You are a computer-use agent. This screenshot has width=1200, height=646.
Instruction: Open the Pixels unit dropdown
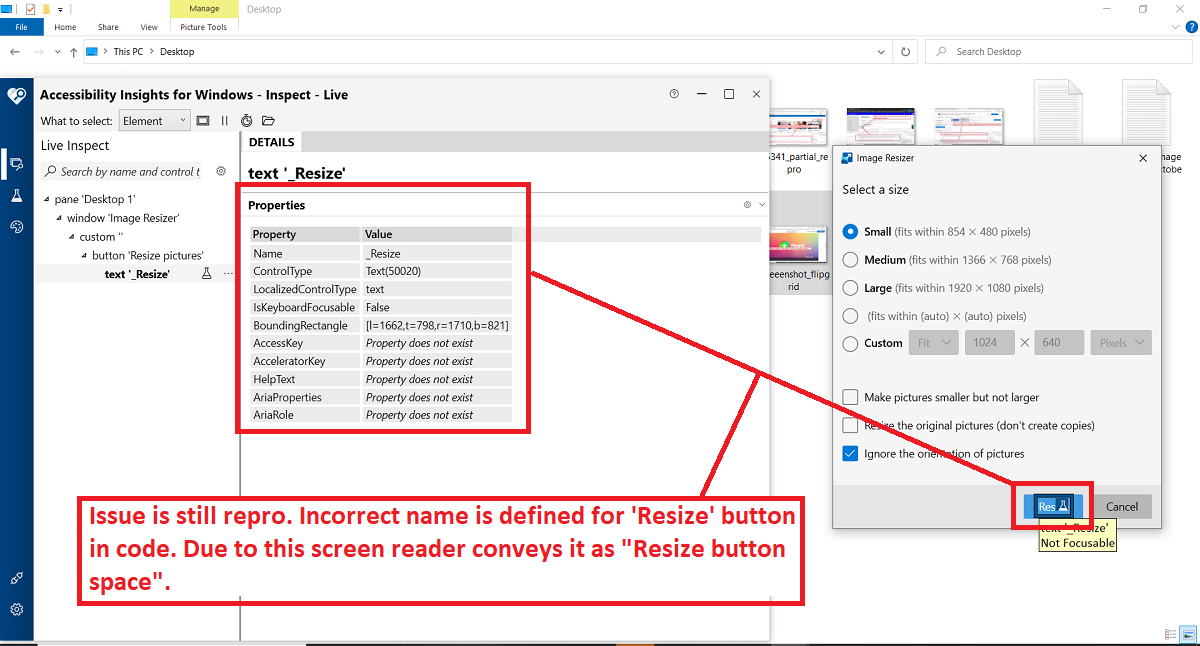1120,342
